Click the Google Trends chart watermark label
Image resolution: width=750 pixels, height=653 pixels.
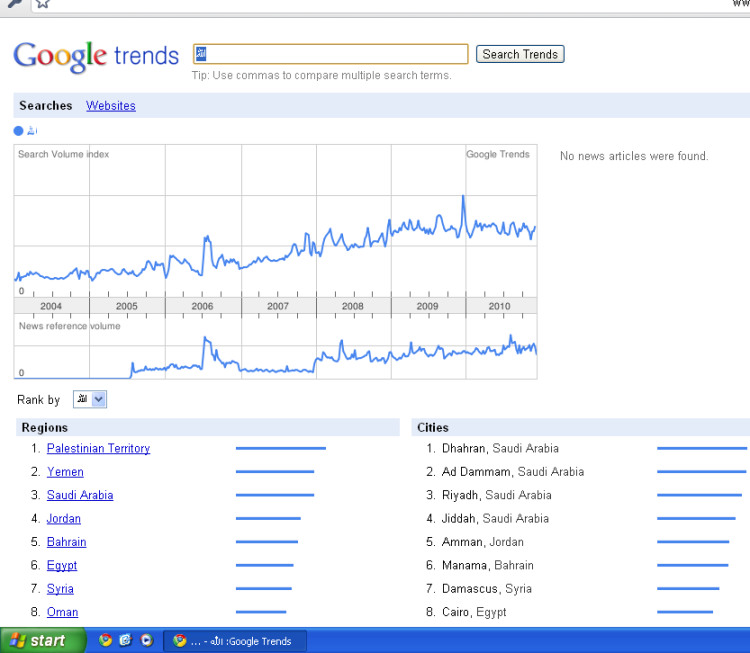pos(498,154)
